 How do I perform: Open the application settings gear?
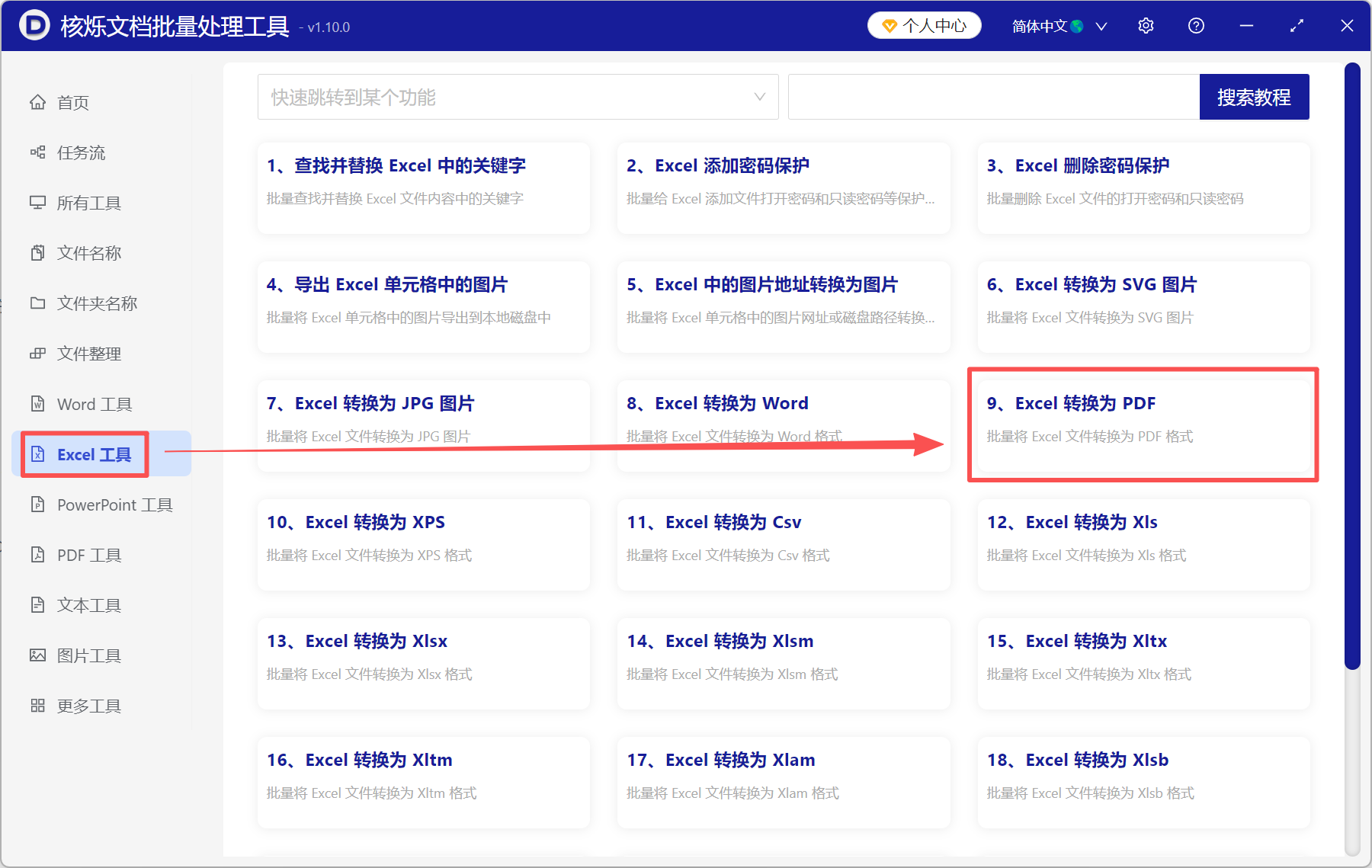tap(1146, 25)
